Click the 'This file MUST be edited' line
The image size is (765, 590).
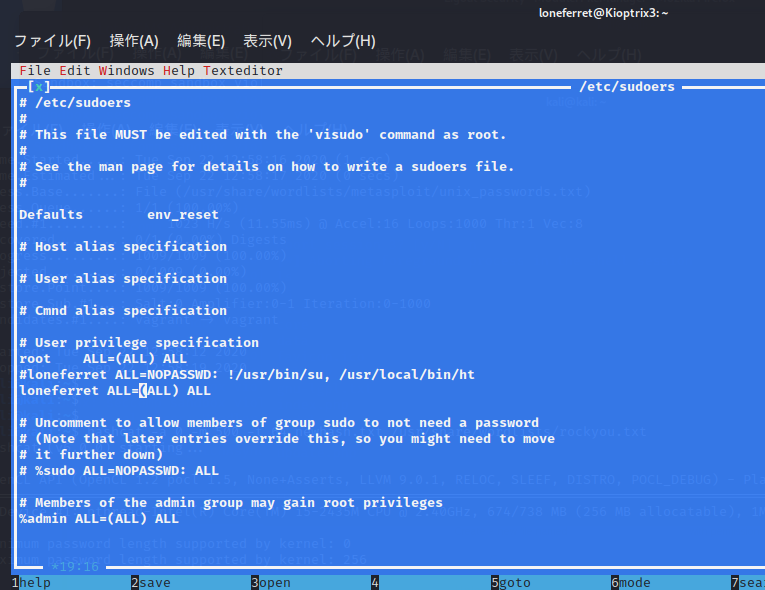pyautogui.click(x=262, y=135)
